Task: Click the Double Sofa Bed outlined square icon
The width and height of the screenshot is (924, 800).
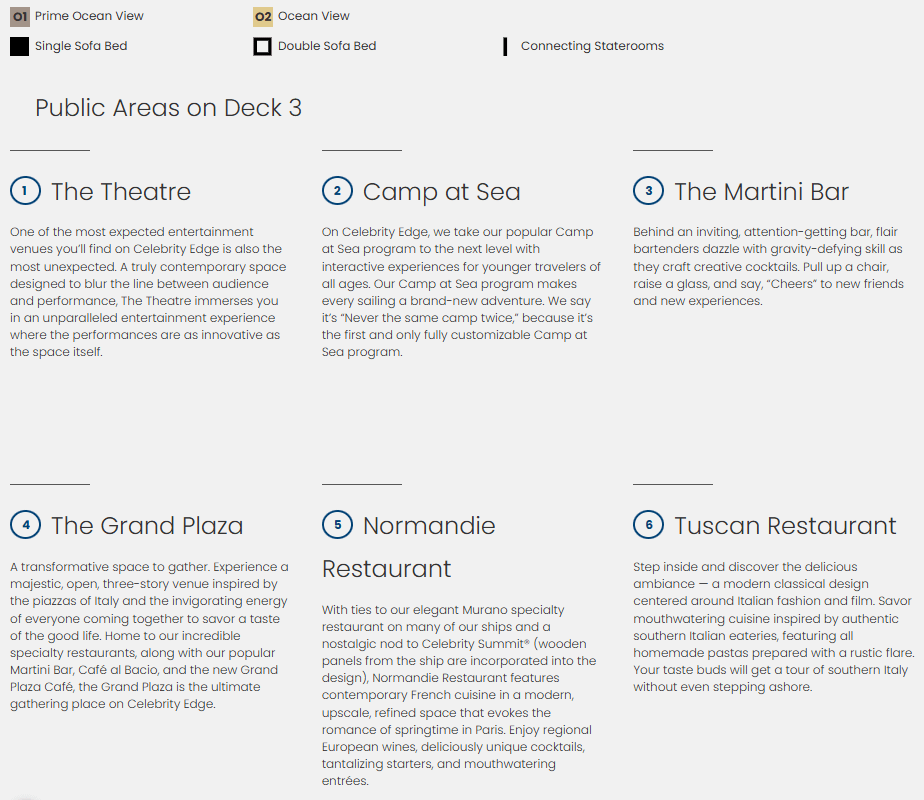Action: coord(262,46)
